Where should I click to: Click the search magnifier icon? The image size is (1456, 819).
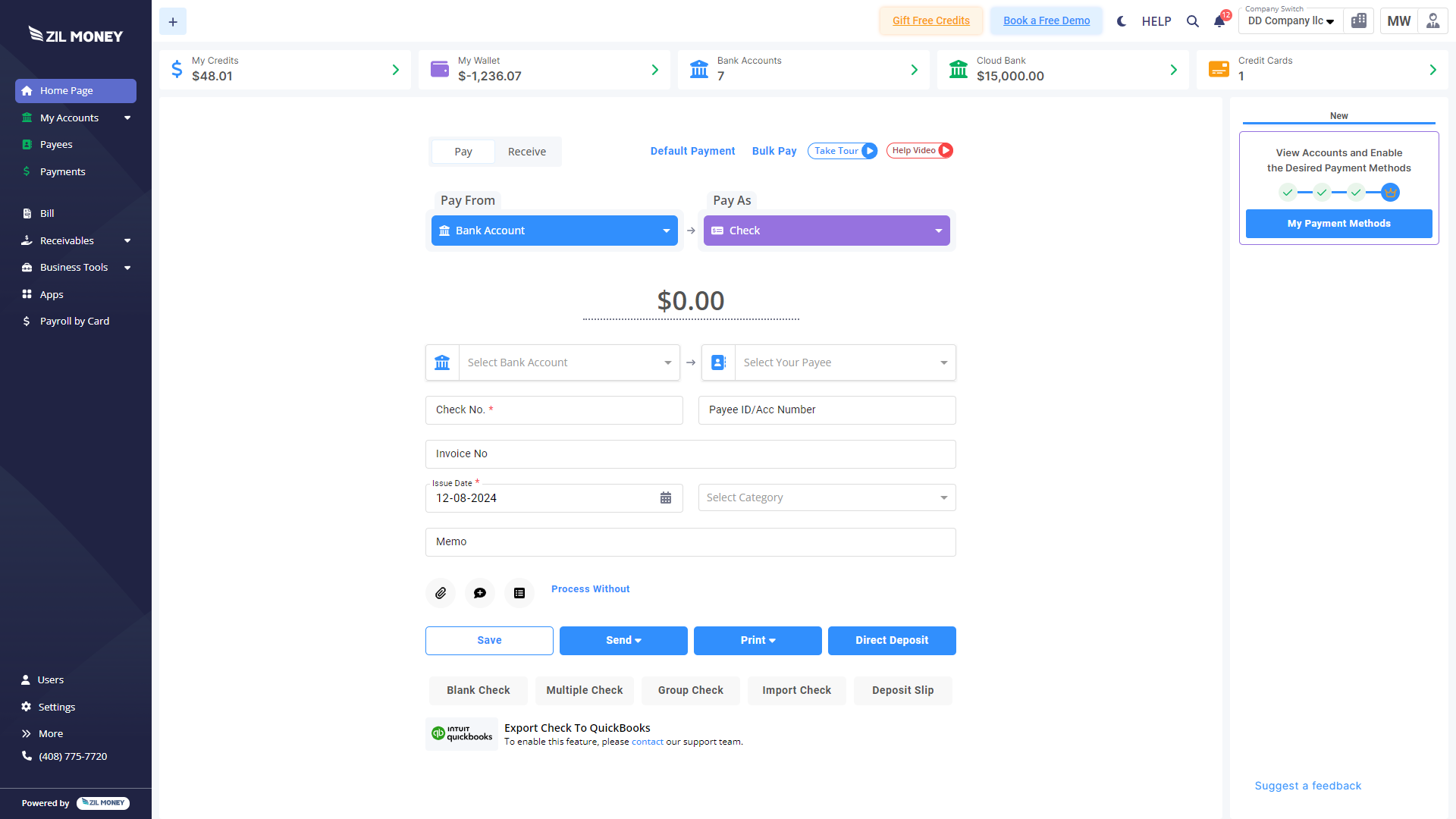click(1193, 21)
